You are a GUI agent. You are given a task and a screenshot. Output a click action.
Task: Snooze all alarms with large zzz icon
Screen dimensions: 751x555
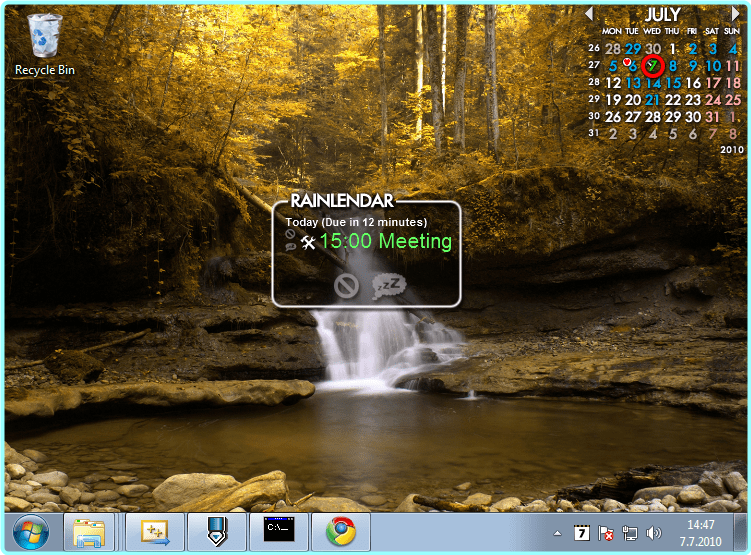click(x=389, y=286)
